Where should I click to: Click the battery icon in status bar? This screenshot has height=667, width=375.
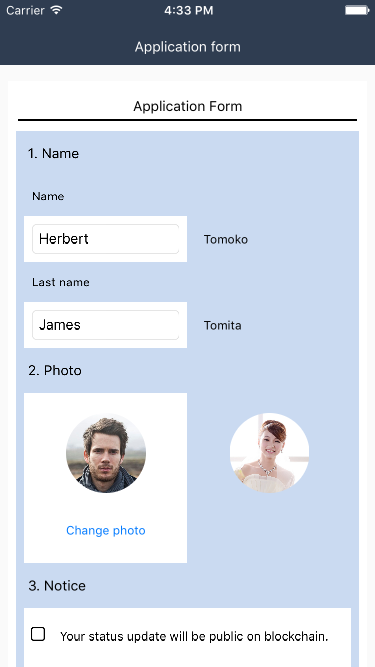[357, 10]
